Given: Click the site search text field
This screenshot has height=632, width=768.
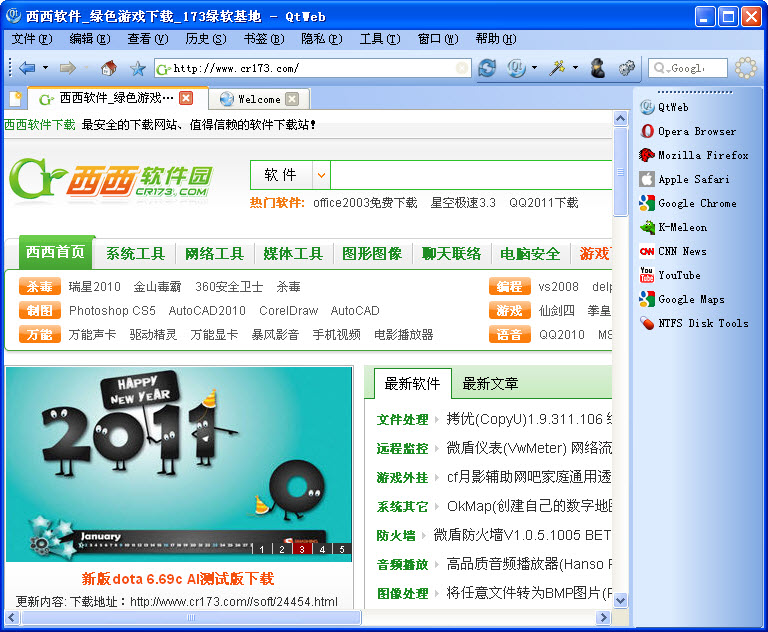Looking at the screenshot, I should (x=471, y=175).
